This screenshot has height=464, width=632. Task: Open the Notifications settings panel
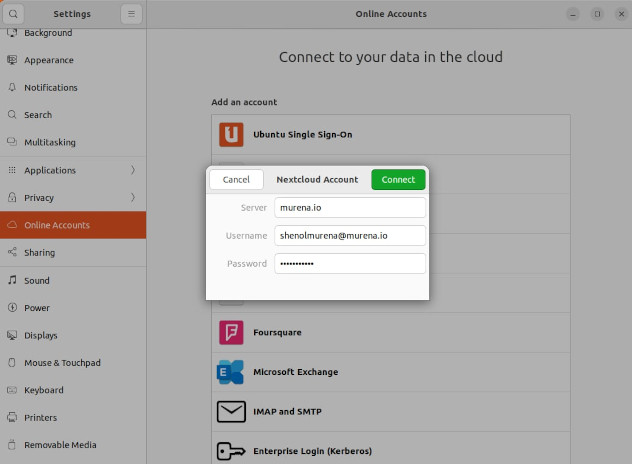(50, 88)
